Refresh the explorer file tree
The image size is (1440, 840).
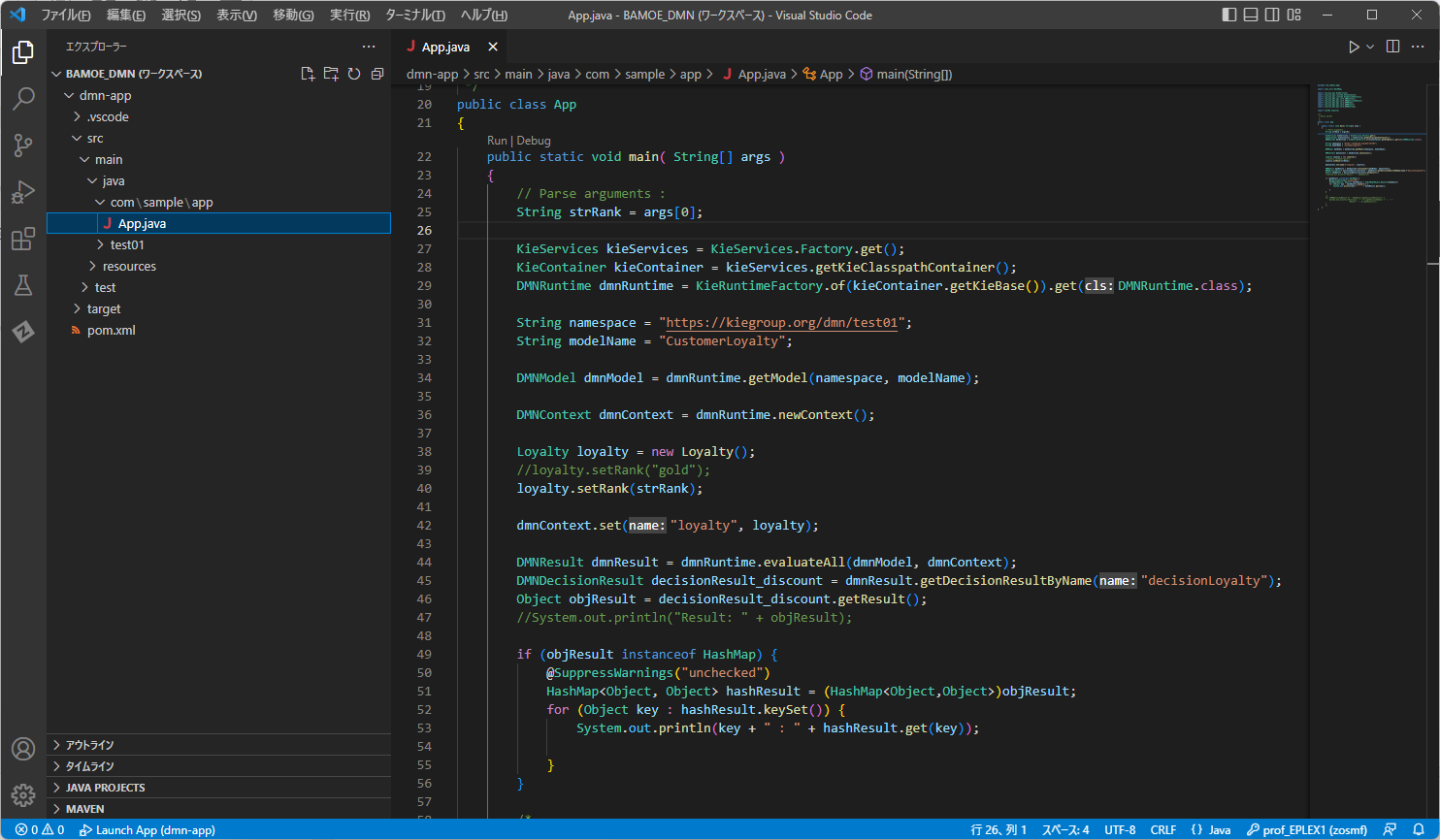pyautogui.click(x=354, y=74)
